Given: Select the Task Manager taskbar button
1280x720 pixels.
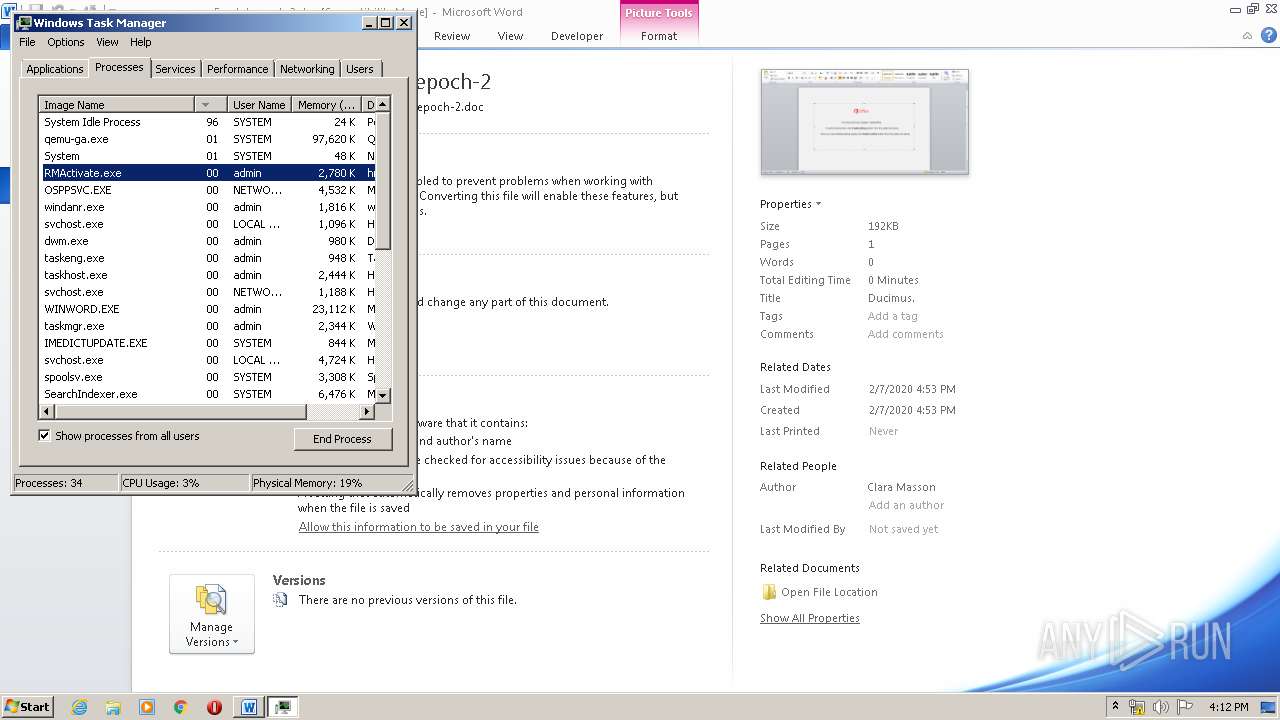Looking at the screenshot, I should (x=283, y=707).
